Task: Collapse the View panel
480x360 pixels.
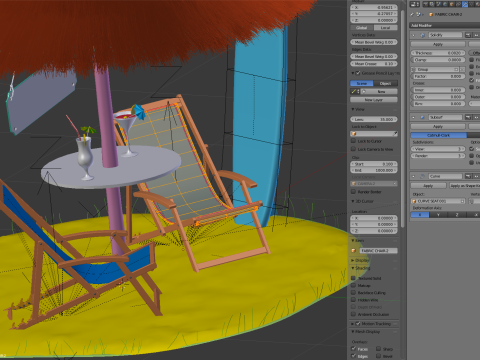Action: (353, 109)
